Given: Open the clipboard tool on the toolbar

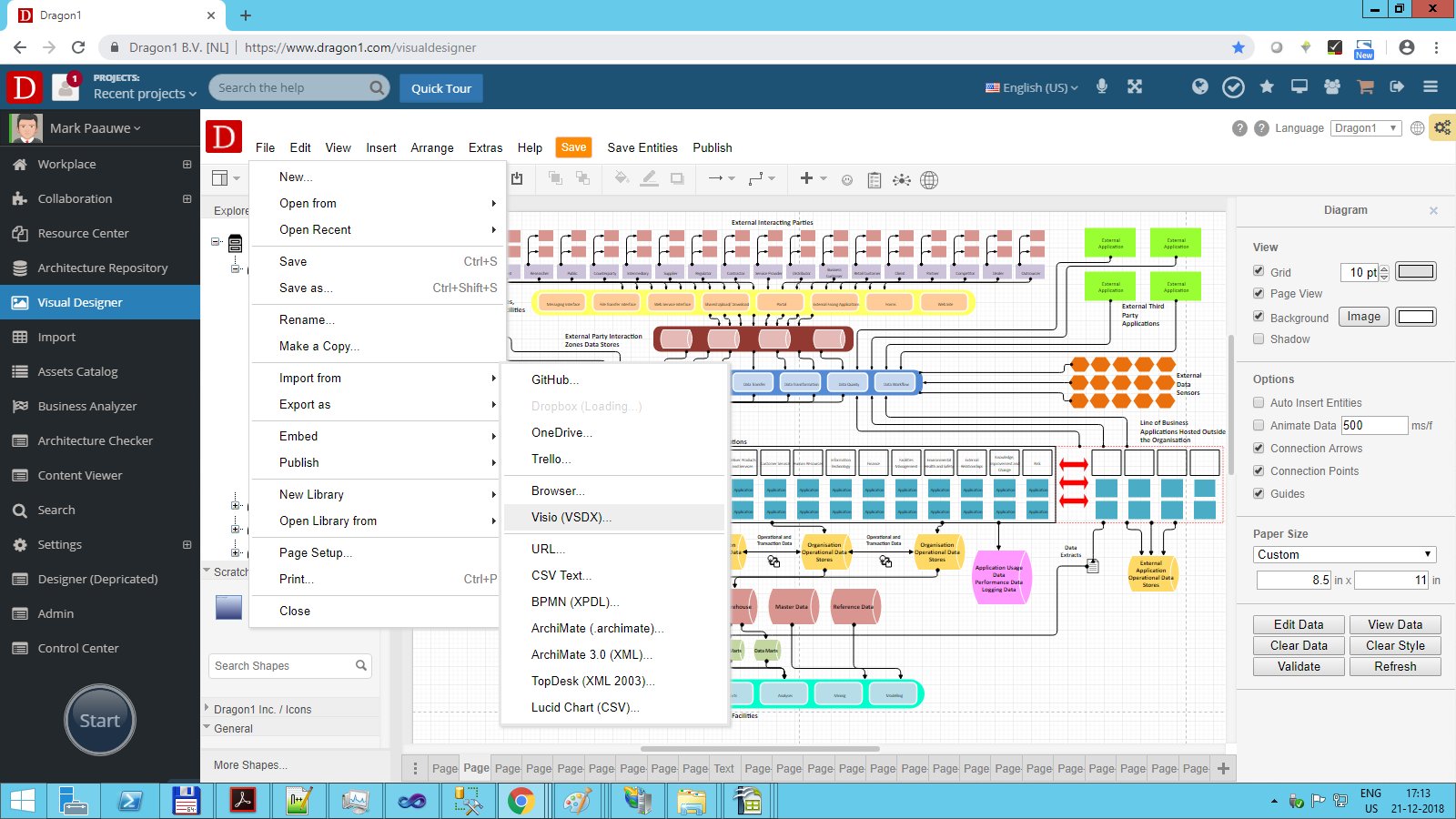Looking at the screenshot, I should [x=875, y=179].
